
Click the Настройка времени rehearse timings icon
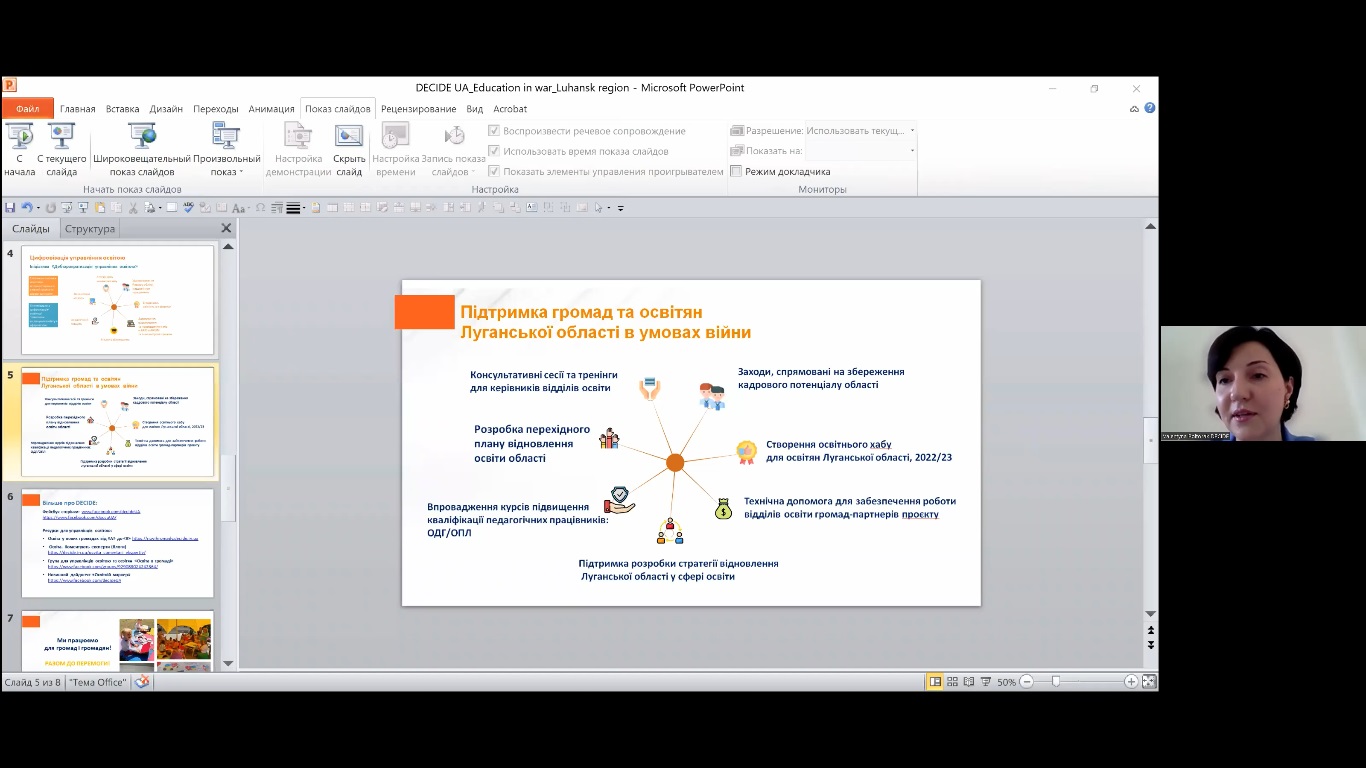tap(396, 137)
